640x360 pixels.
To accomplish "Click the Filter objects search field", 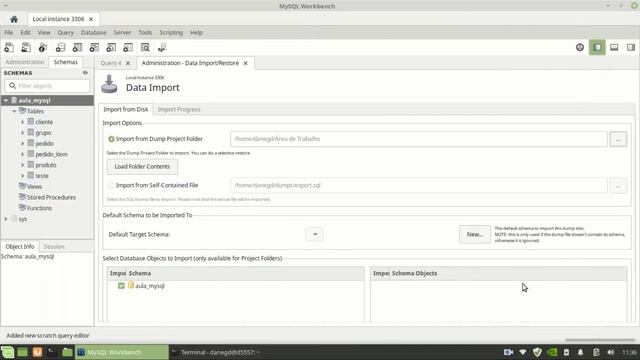I will (x=47, y=86).
